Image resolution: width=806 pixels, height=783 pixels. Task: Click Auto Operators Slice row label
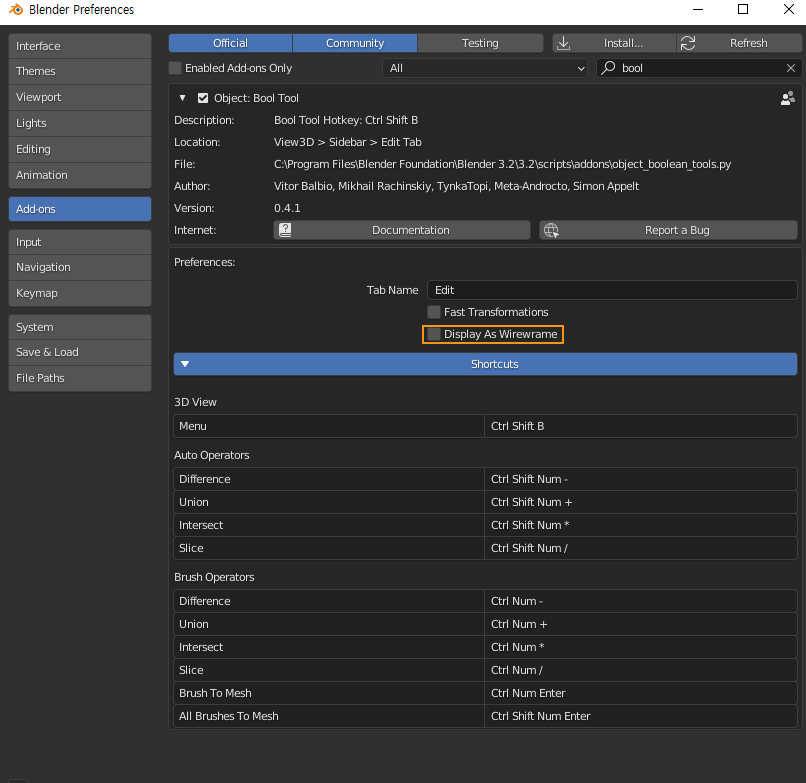coord(329,548)
